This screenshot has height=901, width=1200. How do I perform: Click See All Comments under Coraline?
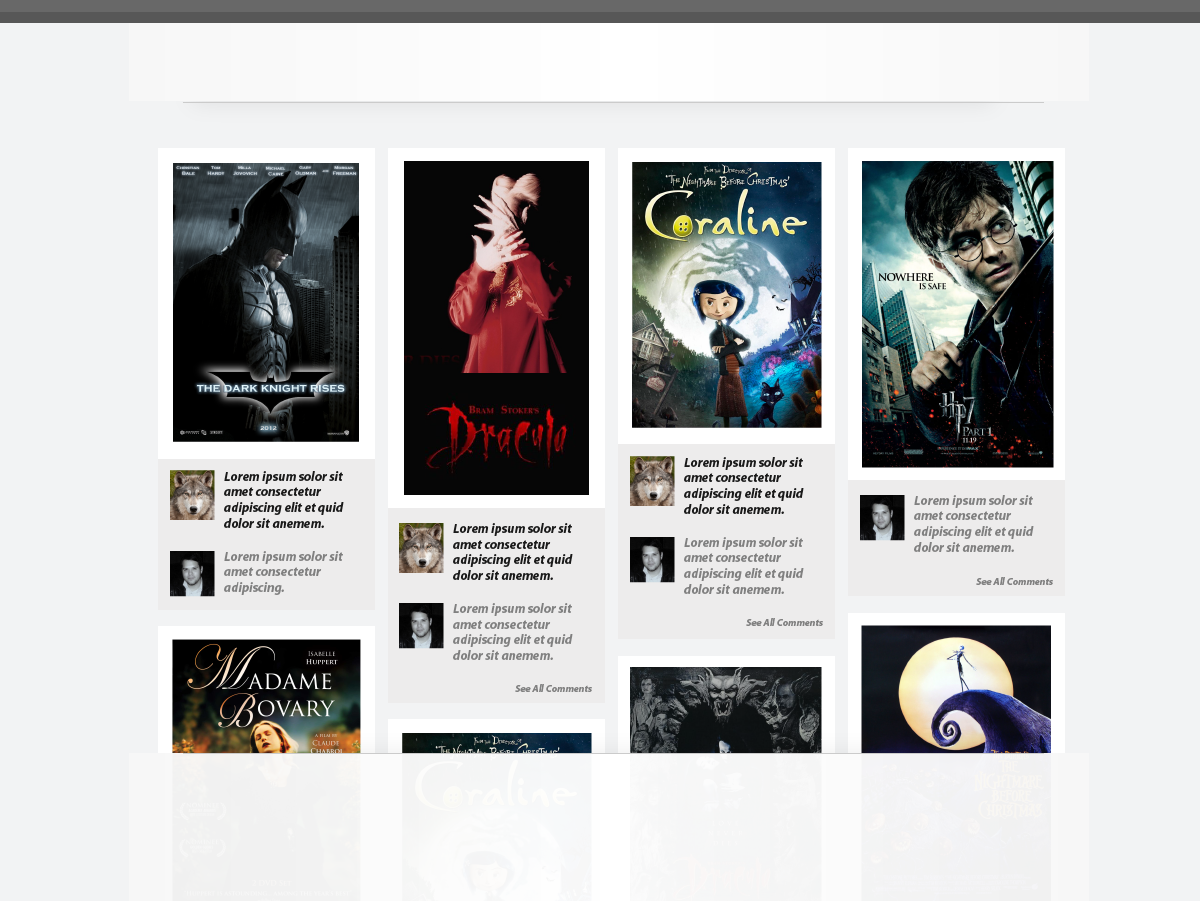(x=784, y=623)
